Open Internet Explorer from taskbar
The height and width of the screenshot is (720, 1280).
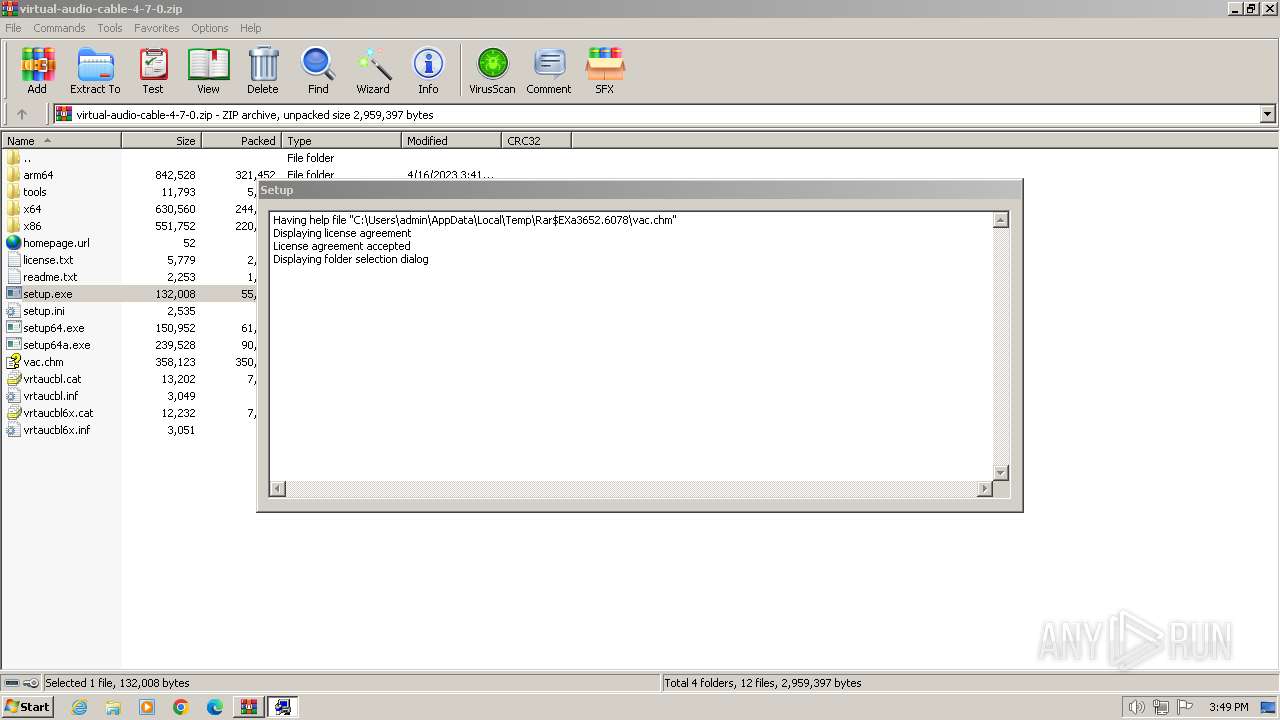pyautogui.click(x=79, y=707)
